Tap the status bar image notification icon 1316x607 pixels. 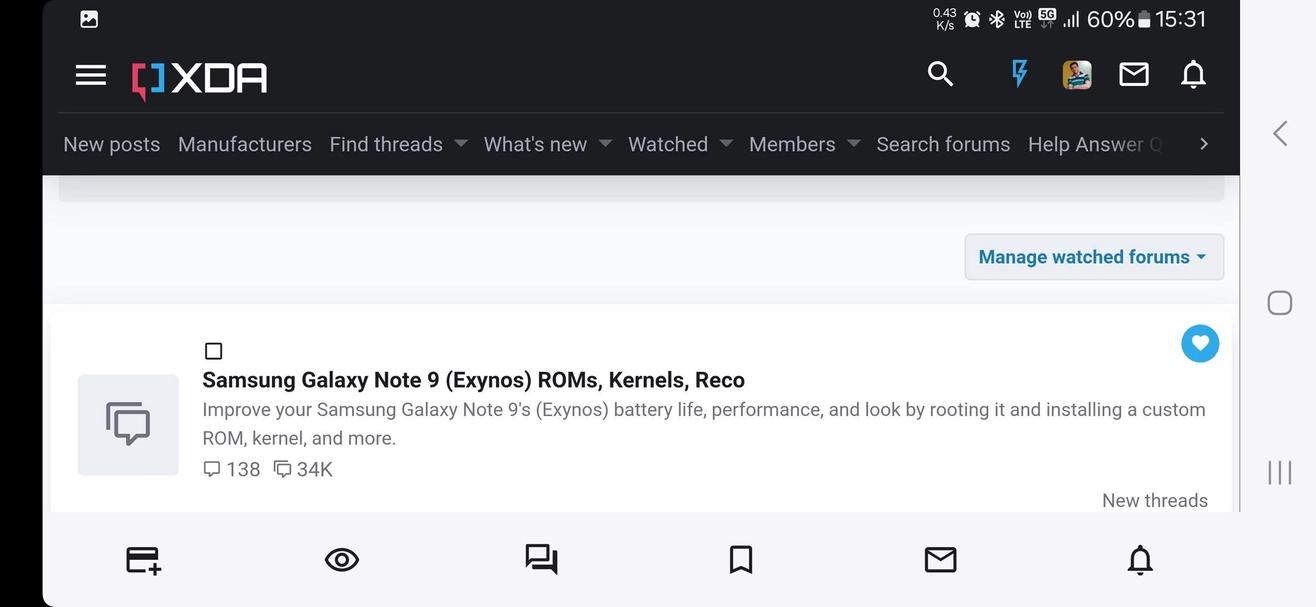89,19
